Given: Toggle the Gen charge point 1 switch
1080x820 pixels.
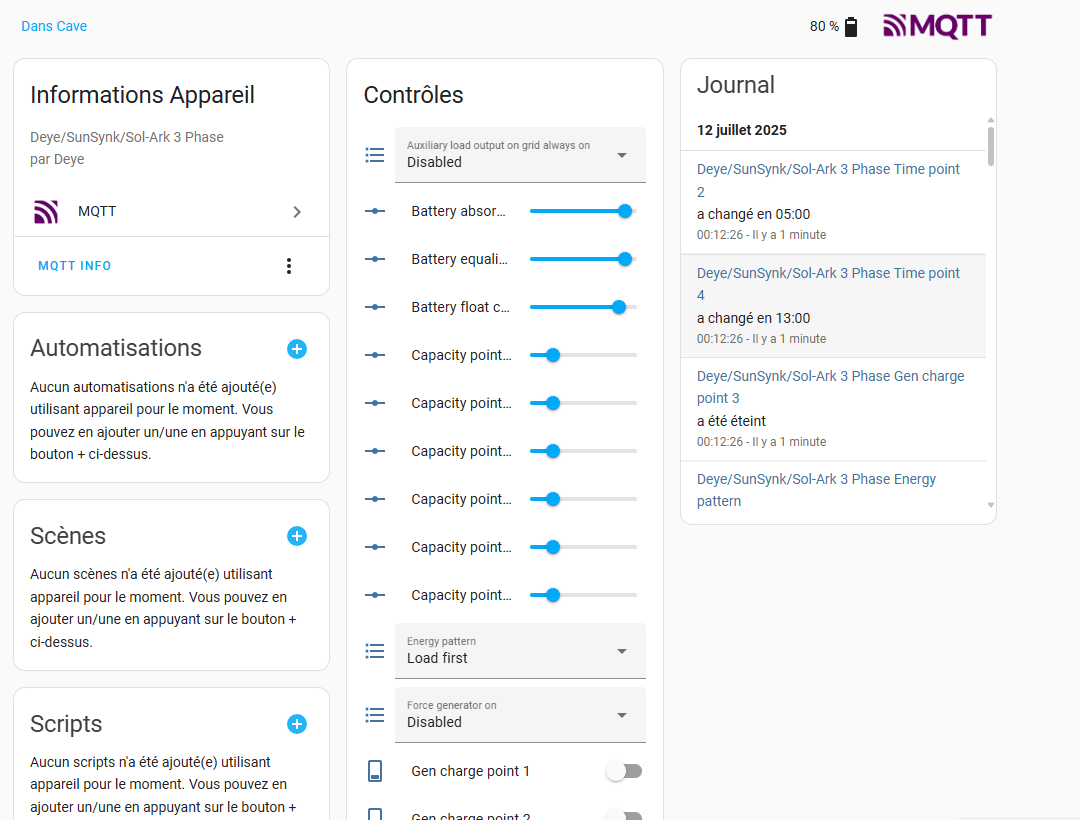Looking at the screenshot, I should pyautogui.click(x=624, y=771).
